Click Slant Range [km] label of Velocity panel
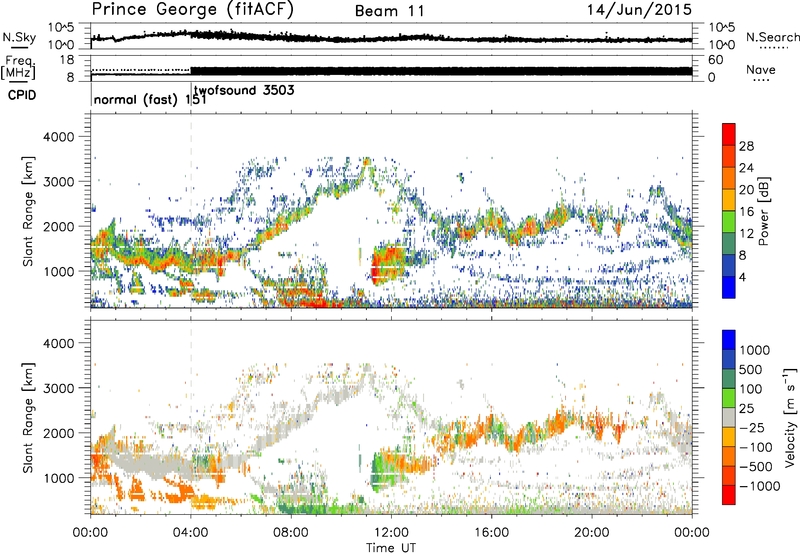The height and width of the screenshot is (554, 800). click(x=28, y=417)
